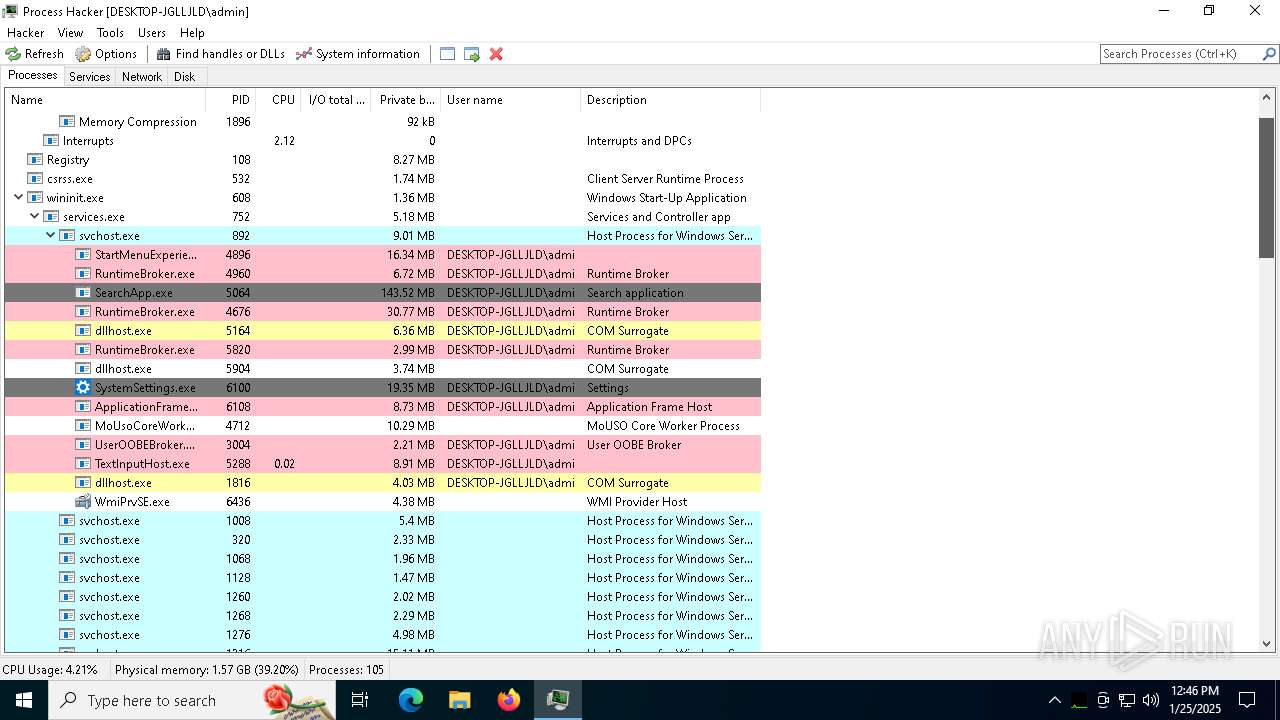Switch to the Services tab
Image resolution: width=1280 pixels, height=720 pixels.
click(89, 77)
